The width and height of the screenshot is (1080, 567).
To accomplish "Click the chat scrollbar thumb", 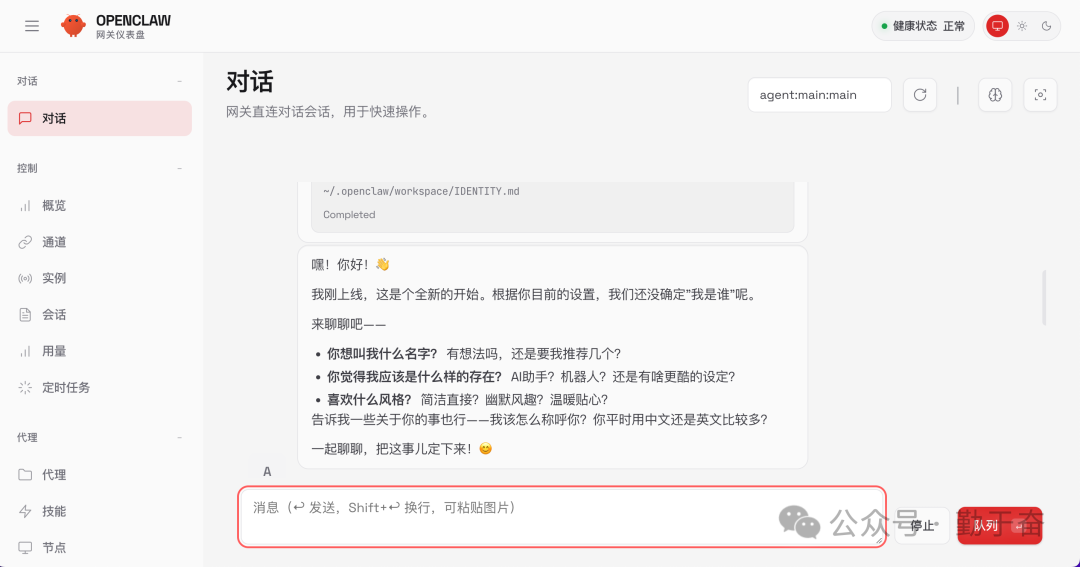I will coord(1044,298).
